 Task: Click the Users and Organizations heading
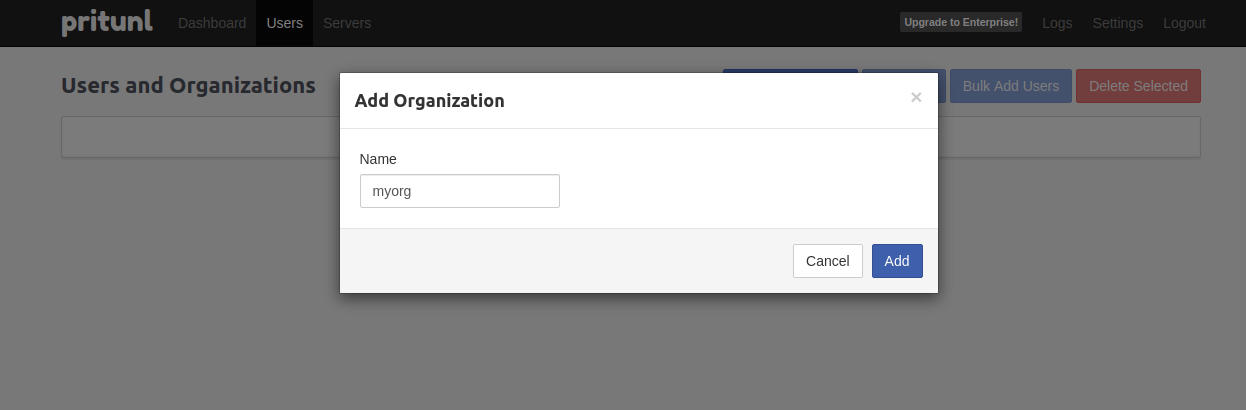click(x=188, y=86)
